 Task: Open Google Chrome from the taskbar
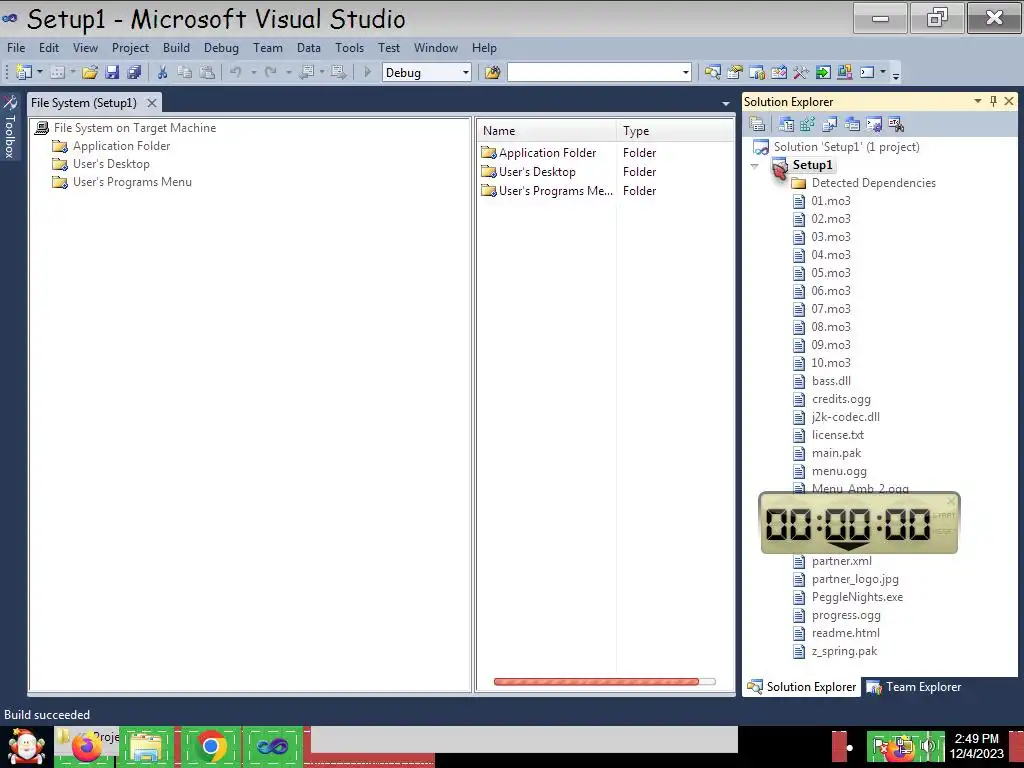[x=210, y=746]
